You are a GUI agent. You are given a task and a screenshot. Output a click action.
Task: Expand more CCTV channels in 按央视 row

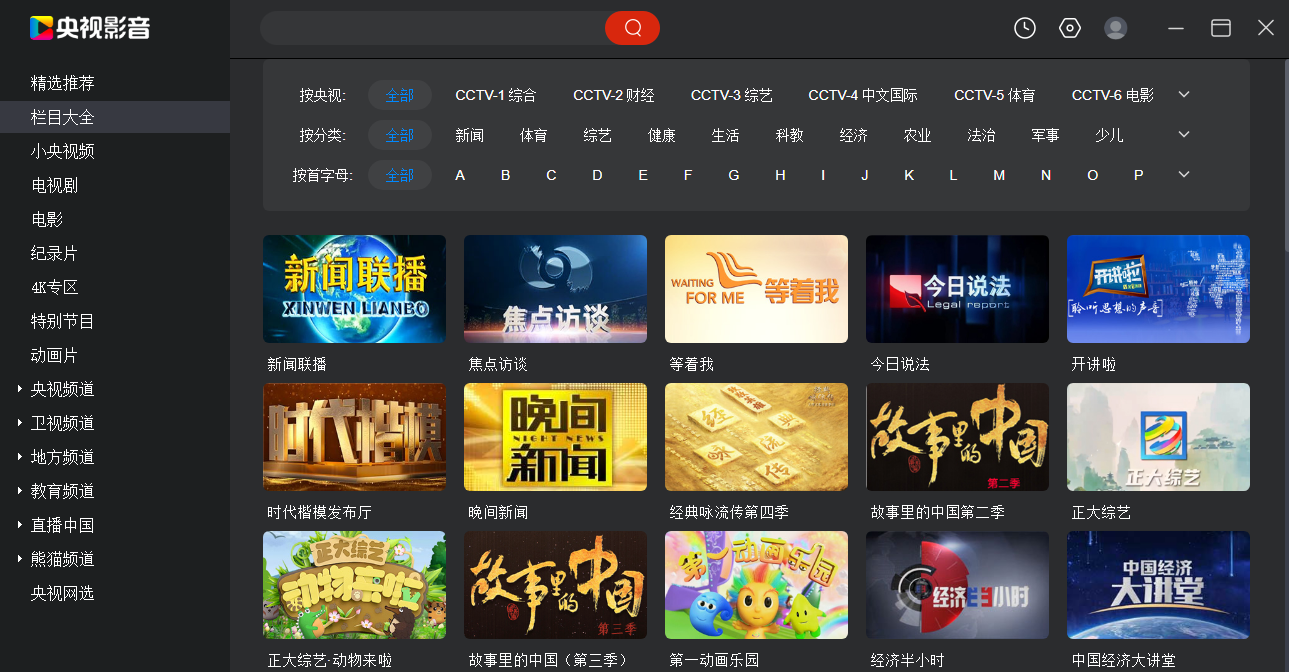[x=1184, y=95]
